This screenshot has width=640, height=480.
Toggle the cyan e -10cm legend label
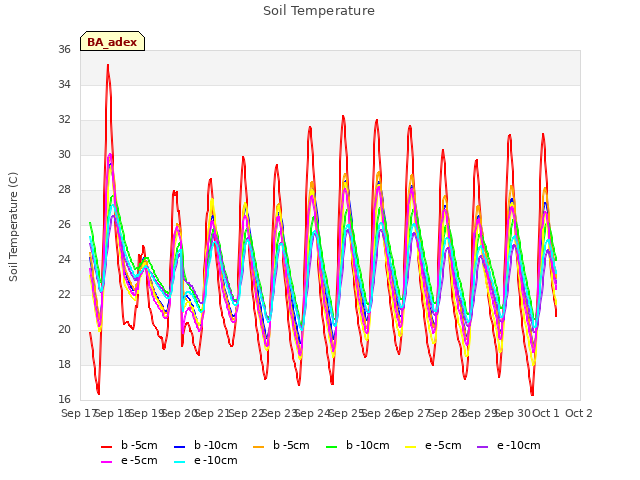pos(216,460)
